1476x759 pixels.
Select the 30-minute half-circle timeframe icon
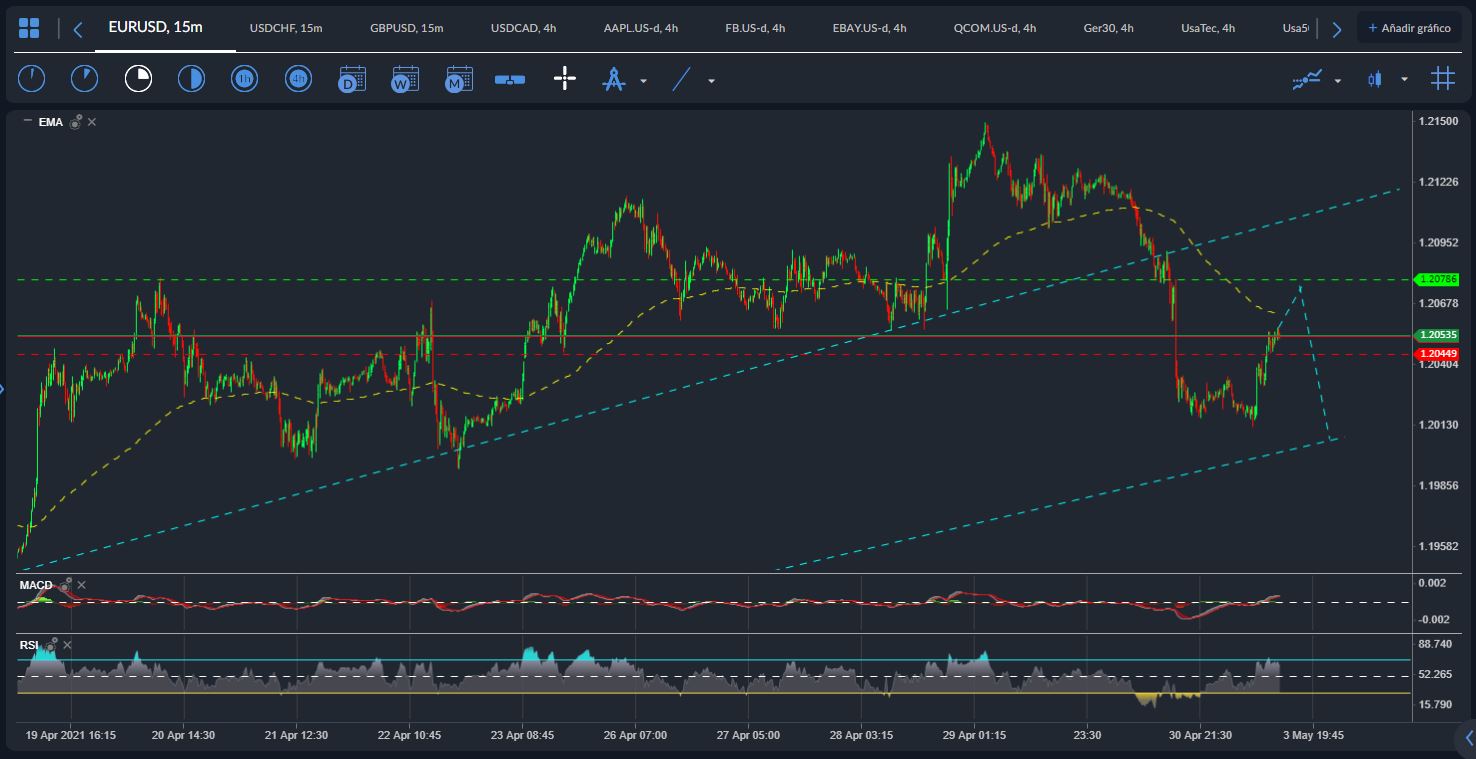[x=191, y=78]
